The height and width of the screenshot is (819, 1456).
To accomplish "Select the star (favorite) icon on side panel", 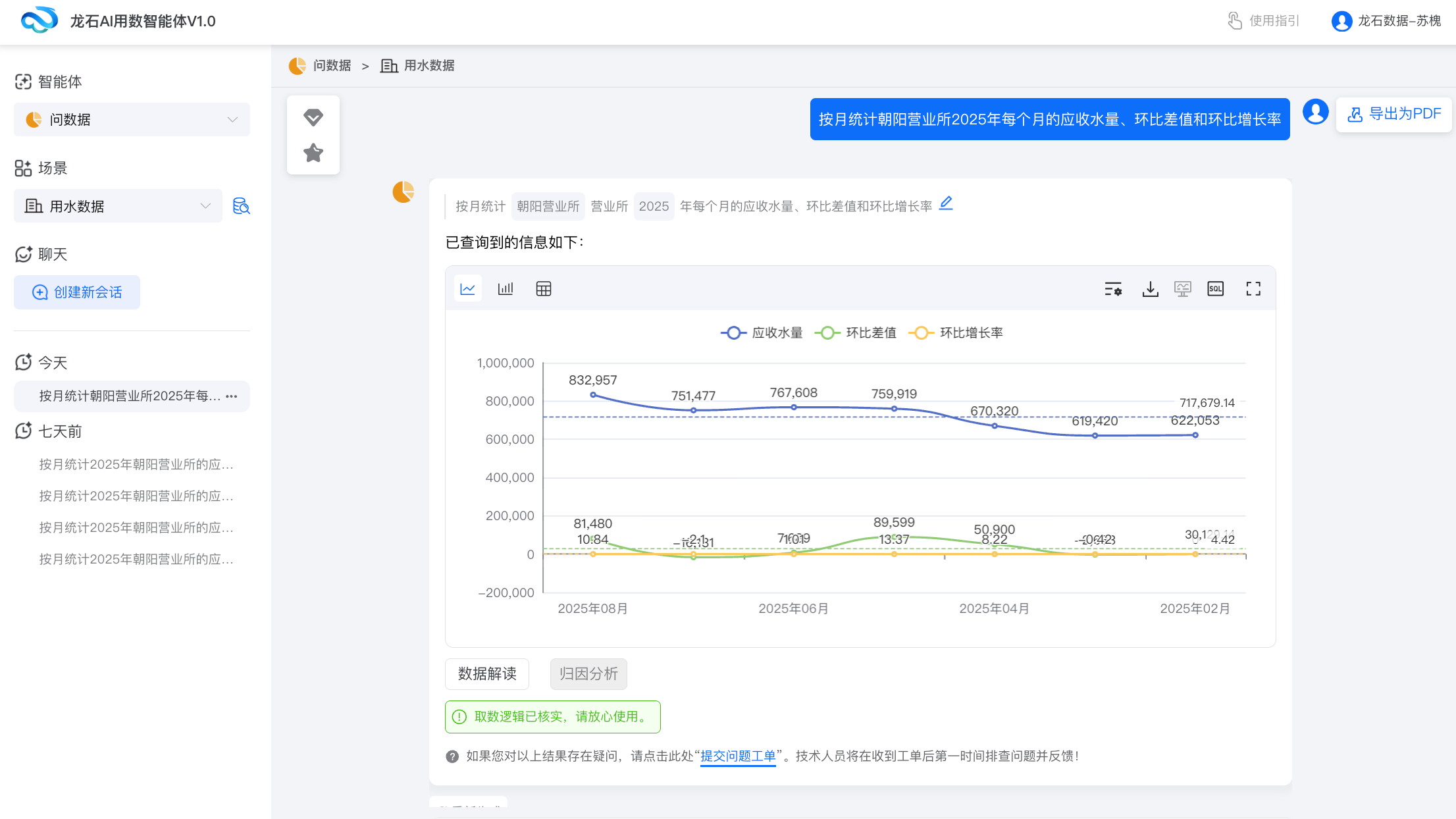I will click(x=313, y=153).
